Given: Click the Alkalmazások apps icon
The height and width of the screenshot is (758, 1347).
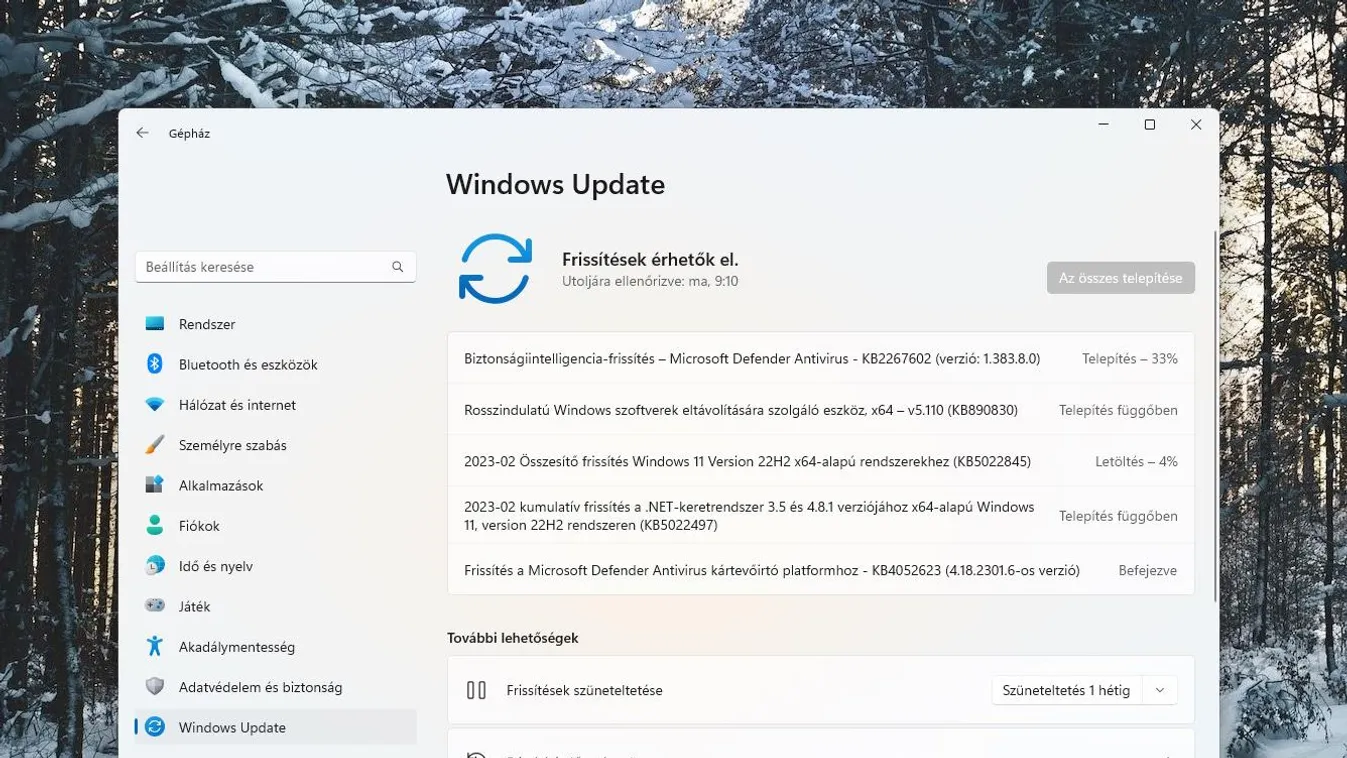Looking at the screenshot, I should click(154, 485).
